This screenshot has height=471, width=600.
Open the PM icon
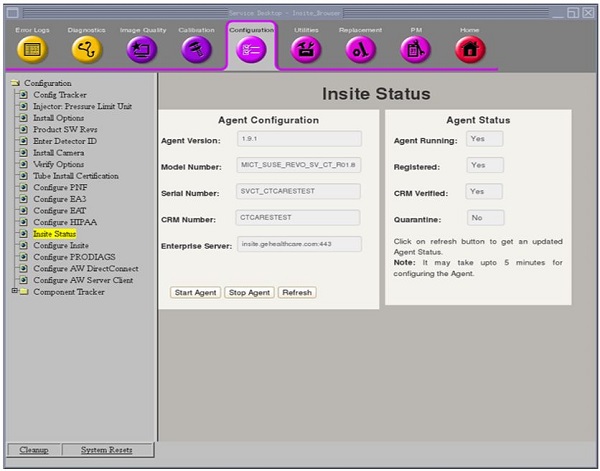click(x=415, y=50)
